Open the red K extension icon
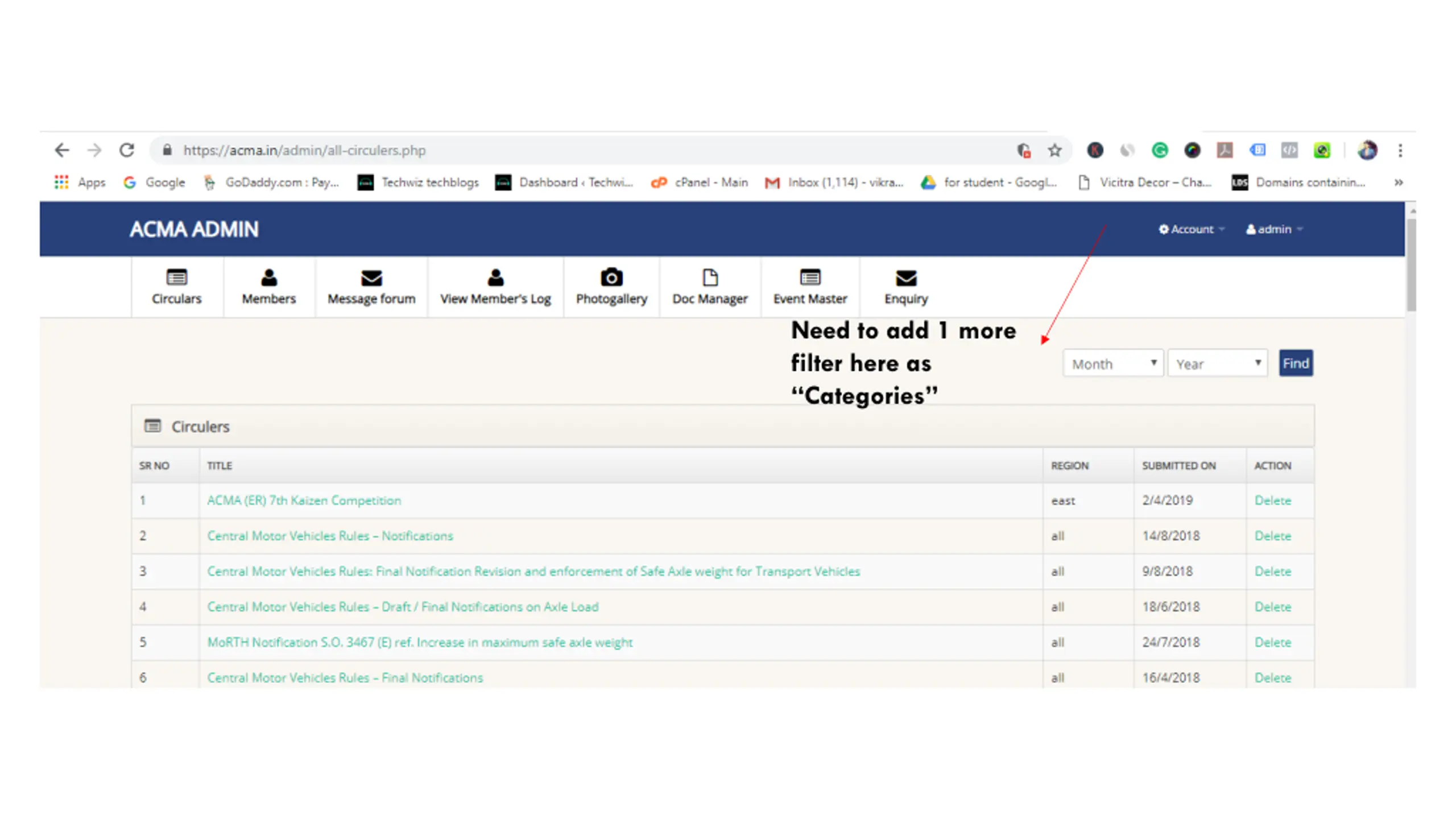Viewport: 1456px width, 819px height. tap(1095, 150)
